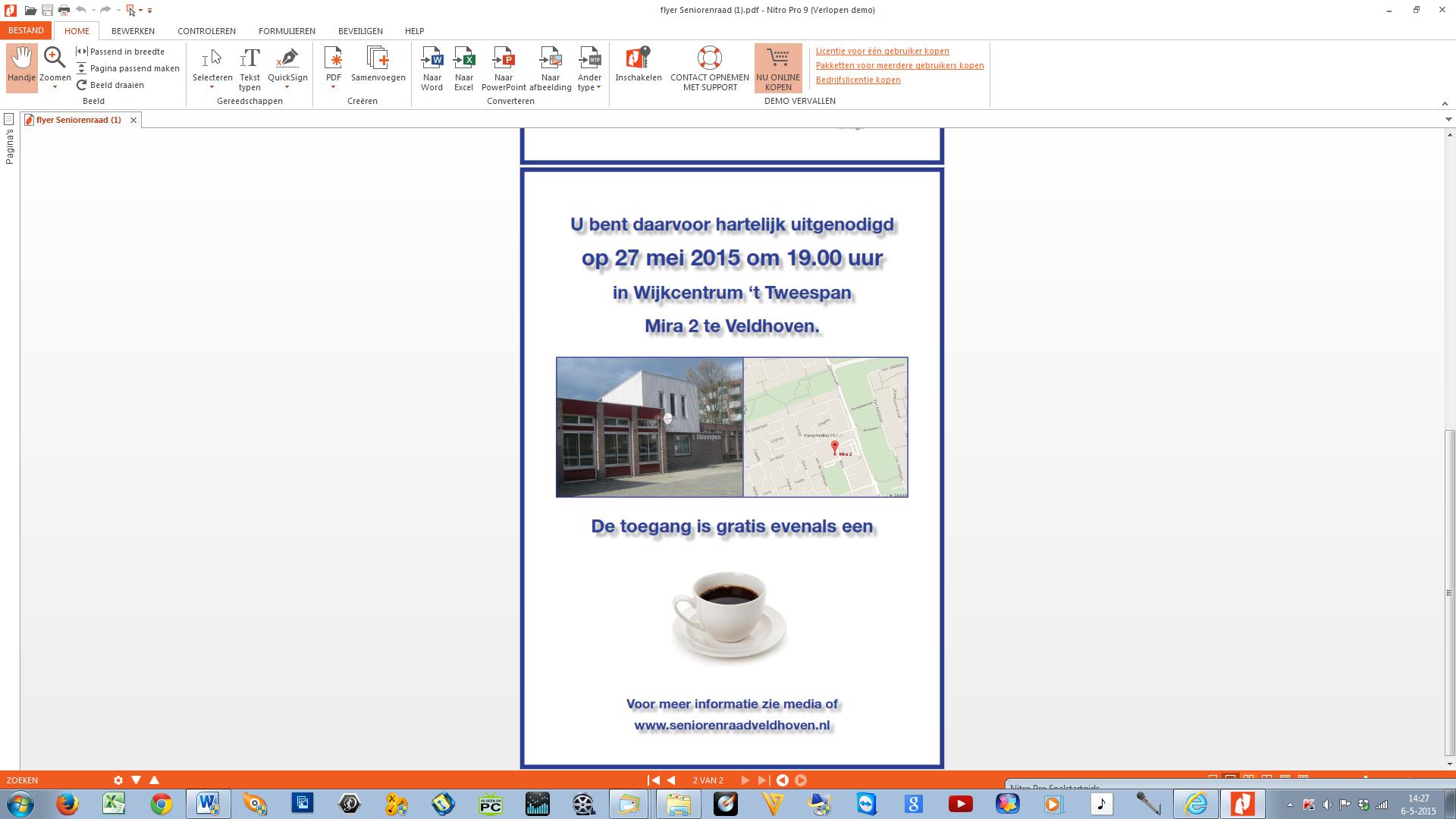Screen dimensions: 1456x819
Task: Open Firefox from the taskbar
Action: click(67, 804)
